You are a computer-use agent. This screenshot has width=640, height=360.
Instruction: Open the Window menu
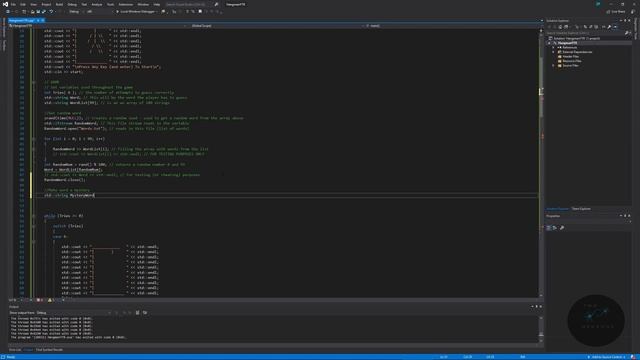(x=143, y=4)
